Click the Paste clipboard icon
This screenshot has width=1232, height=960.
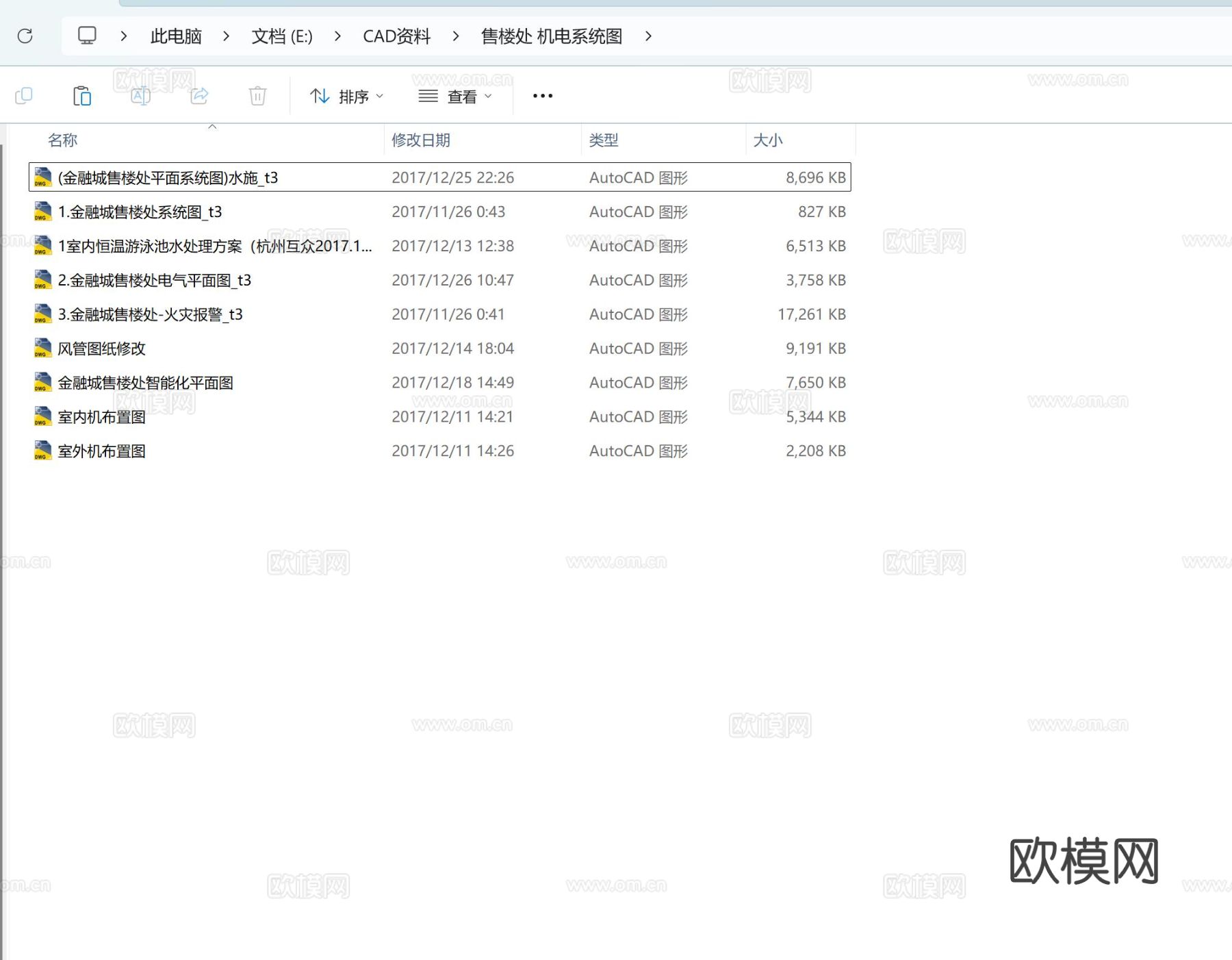pyautogui.click(x=82, y=96)
